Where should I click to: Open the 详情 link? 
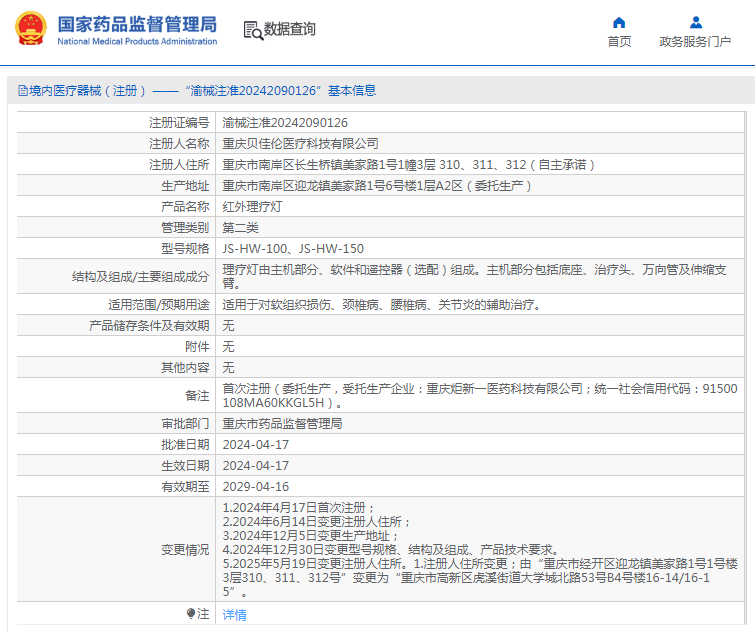(x=234, y=615)
